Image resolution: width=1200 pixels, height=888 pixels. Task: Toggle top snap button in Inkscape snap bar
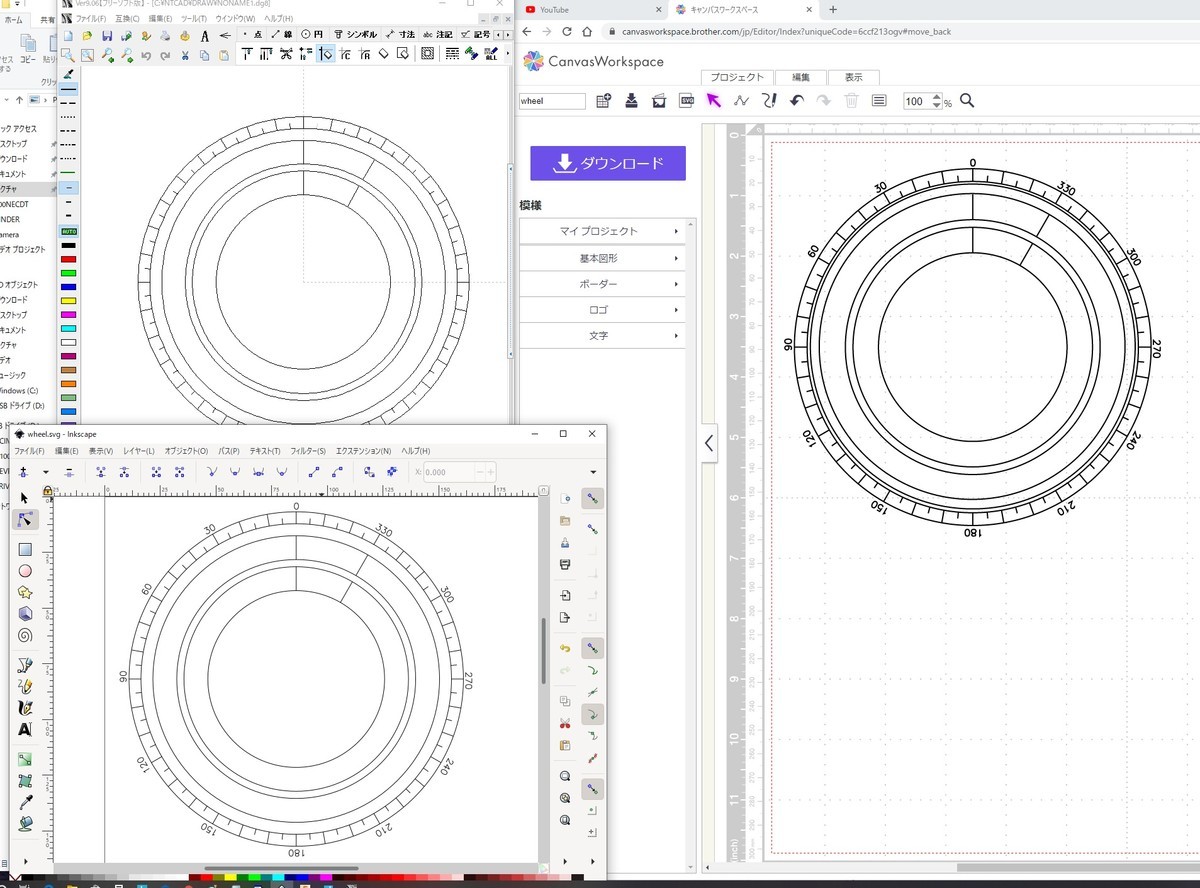click(592, 498)
